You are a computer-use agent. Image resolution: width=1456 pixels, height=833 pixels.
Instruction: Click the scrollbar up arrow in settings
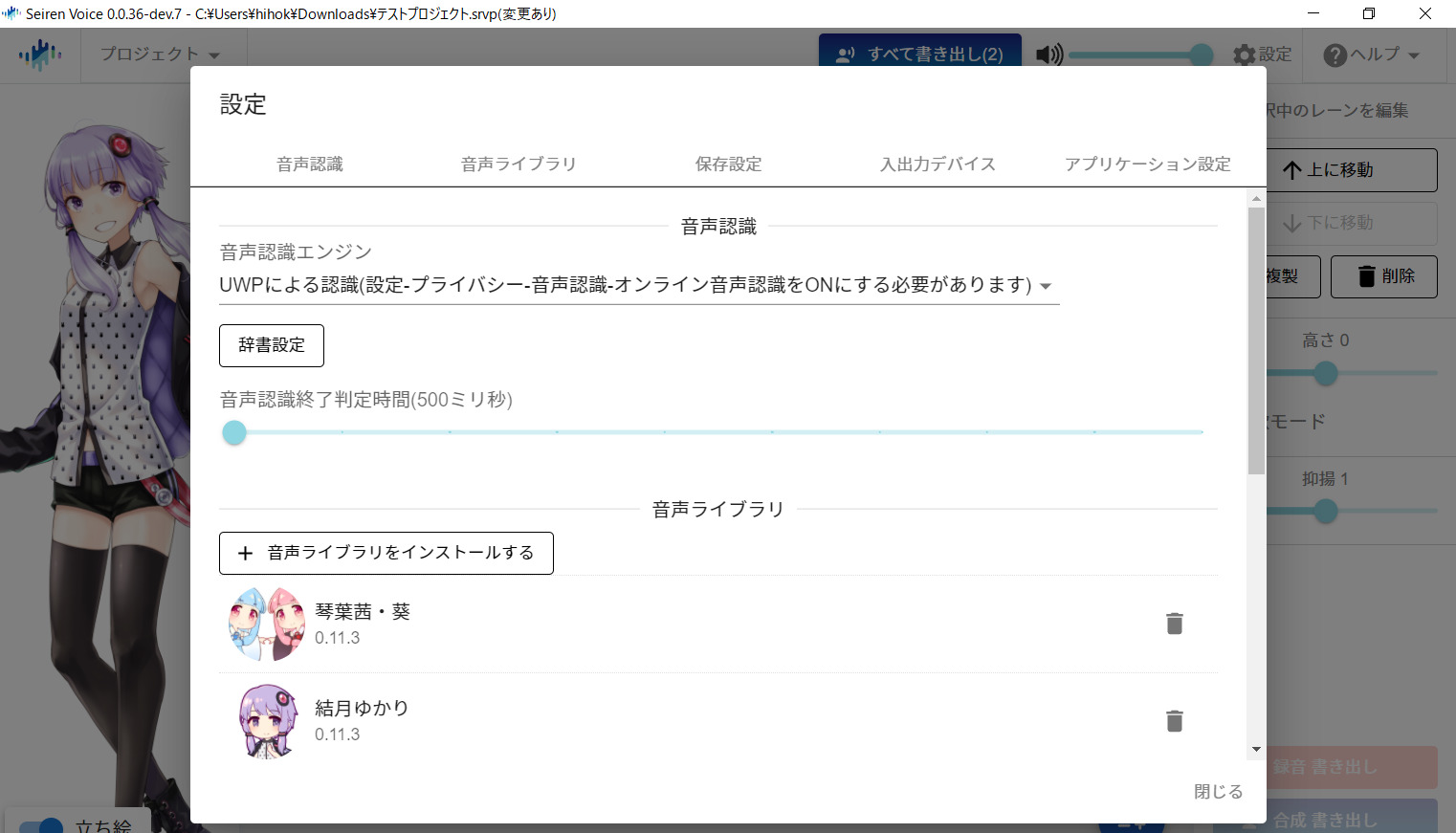click(1256, 199)
